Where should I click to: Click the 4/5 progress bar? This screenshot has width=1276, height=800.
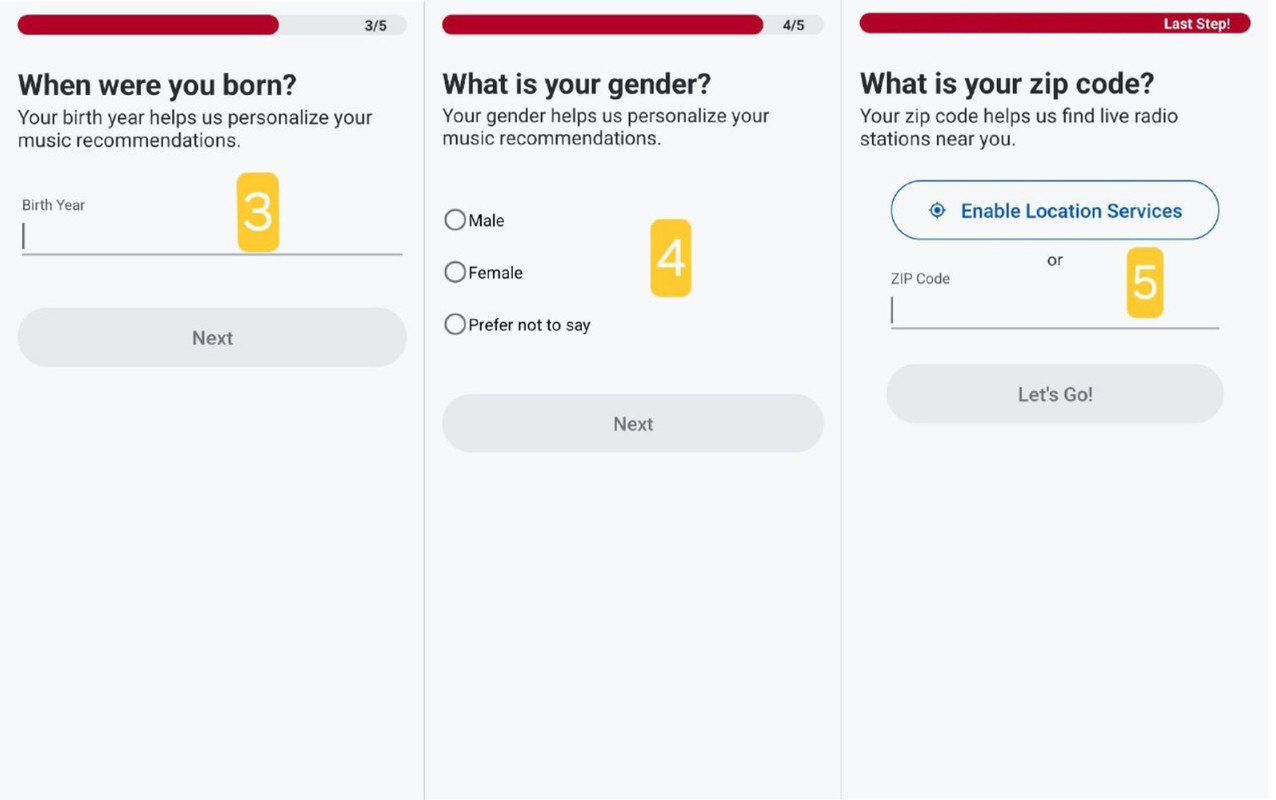tap(633, 25)
